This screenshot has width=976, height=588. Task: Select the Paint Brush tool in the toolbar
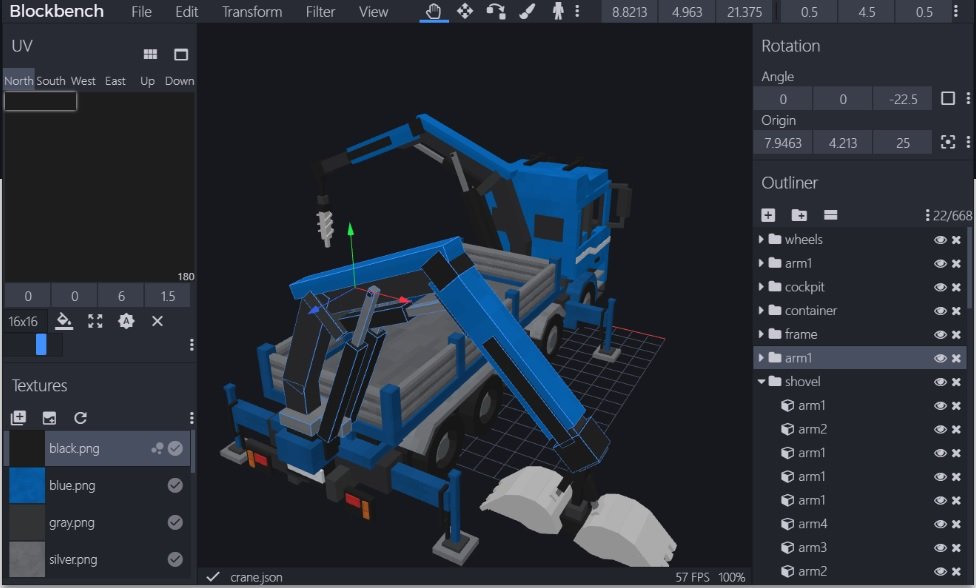click(x=528, y=12)
